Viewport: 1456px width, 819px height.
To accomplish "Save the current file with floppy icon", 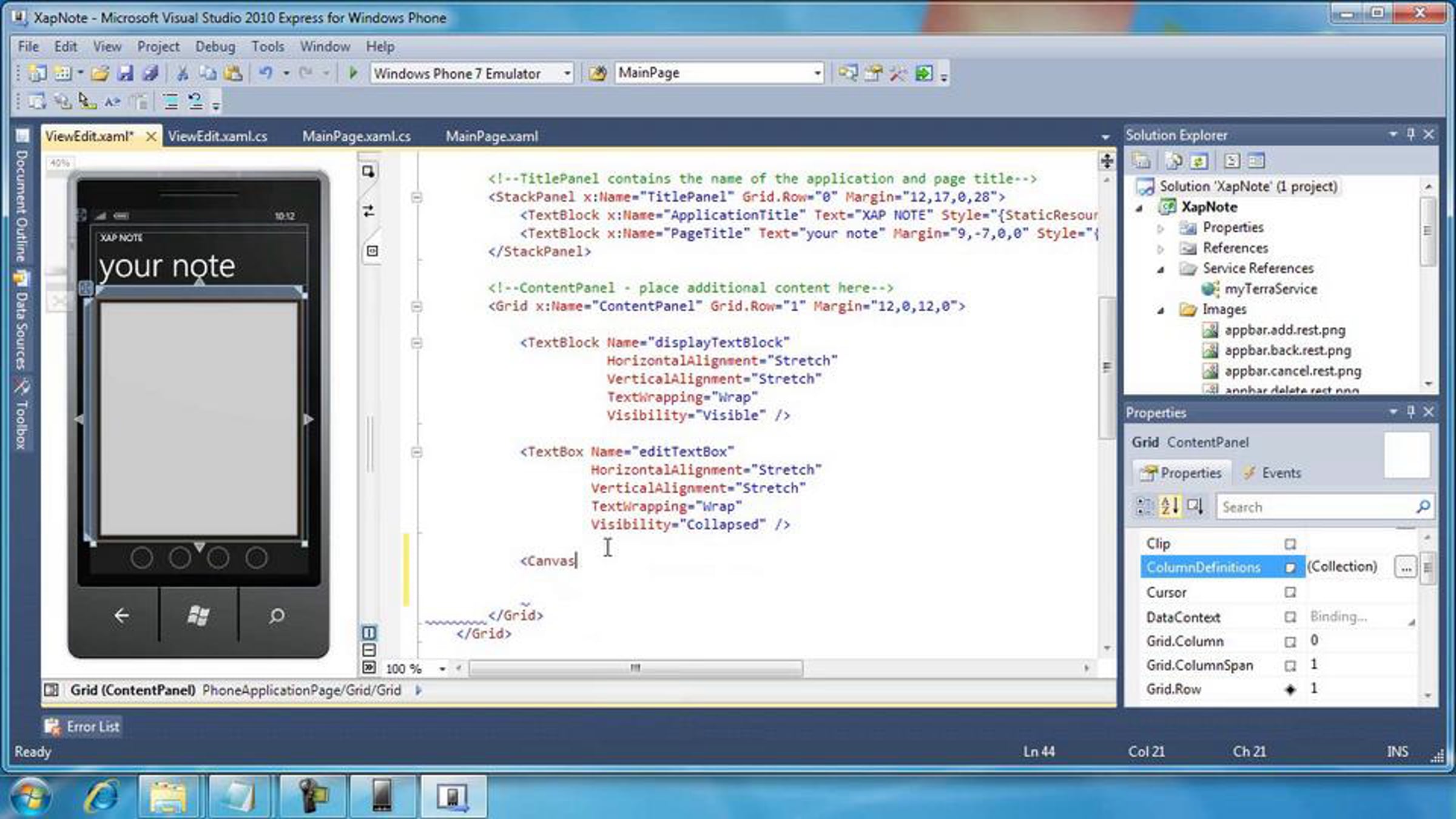I will (x=125, y=73).
